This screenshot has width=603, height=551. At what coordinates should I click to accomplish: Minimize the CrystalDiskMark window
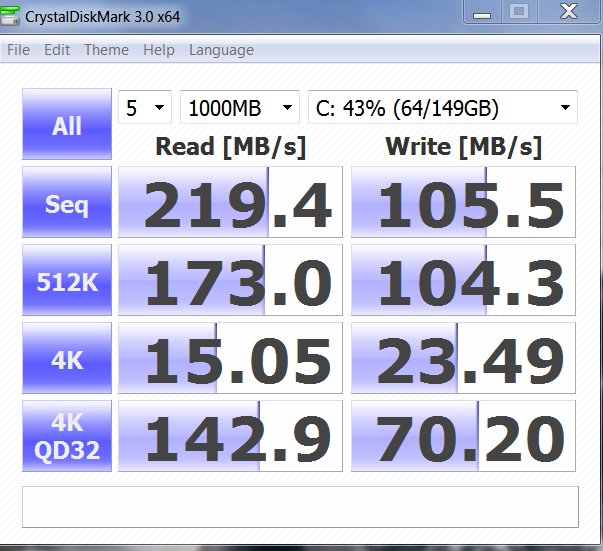tap(482, 12)
